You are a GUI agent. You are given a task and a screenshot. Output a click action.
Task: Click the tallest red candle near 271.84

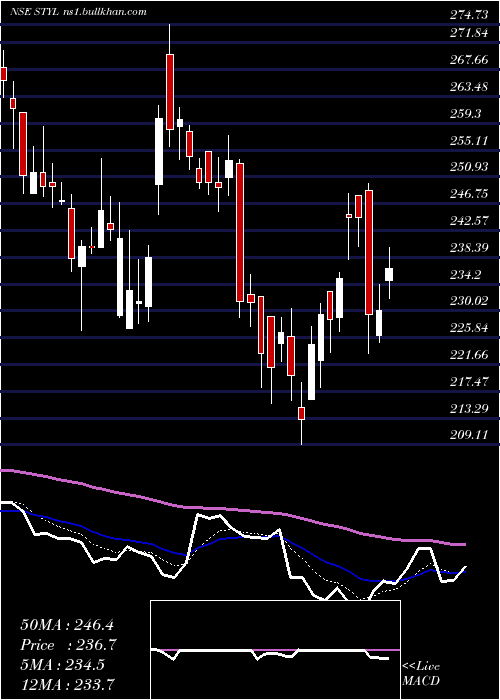coord(170,92)
